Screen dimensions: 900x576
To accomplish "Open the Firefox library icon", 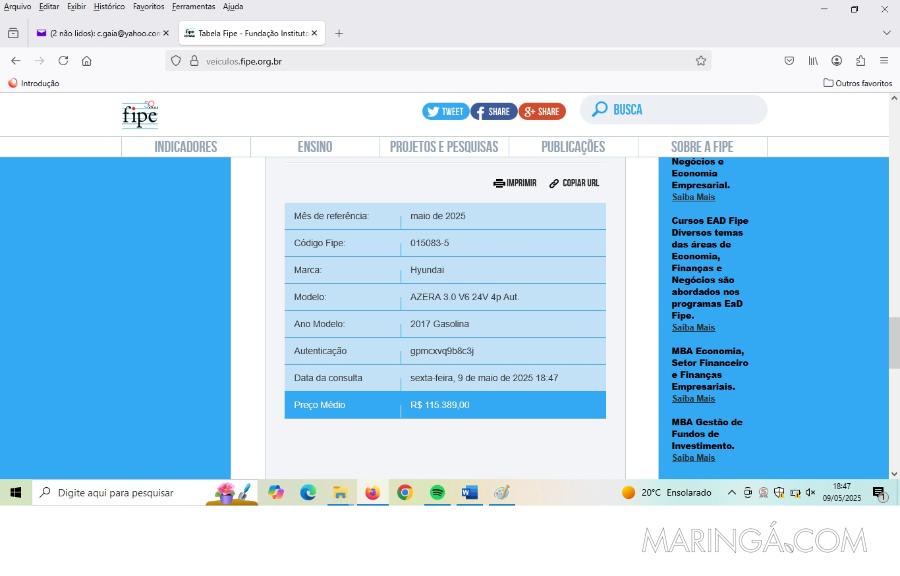I will tap(813, 61).
